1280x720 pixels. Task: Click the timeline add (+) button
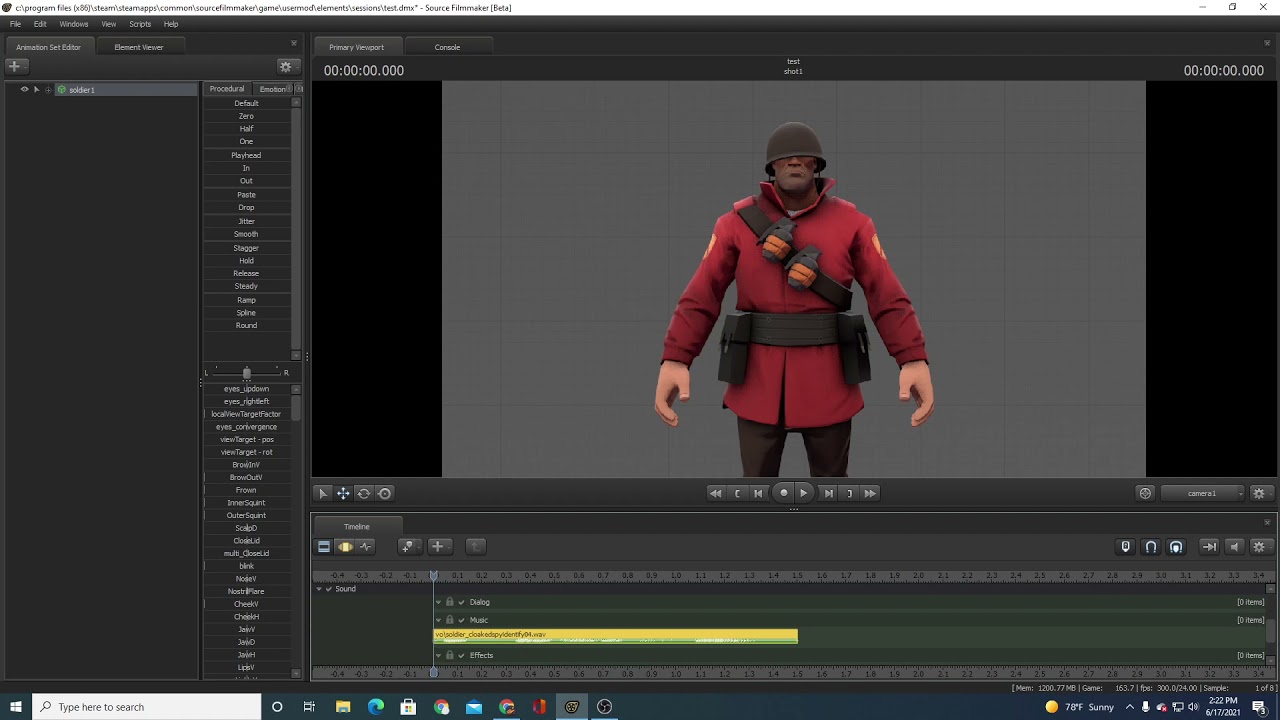click(x=438, y=546)
